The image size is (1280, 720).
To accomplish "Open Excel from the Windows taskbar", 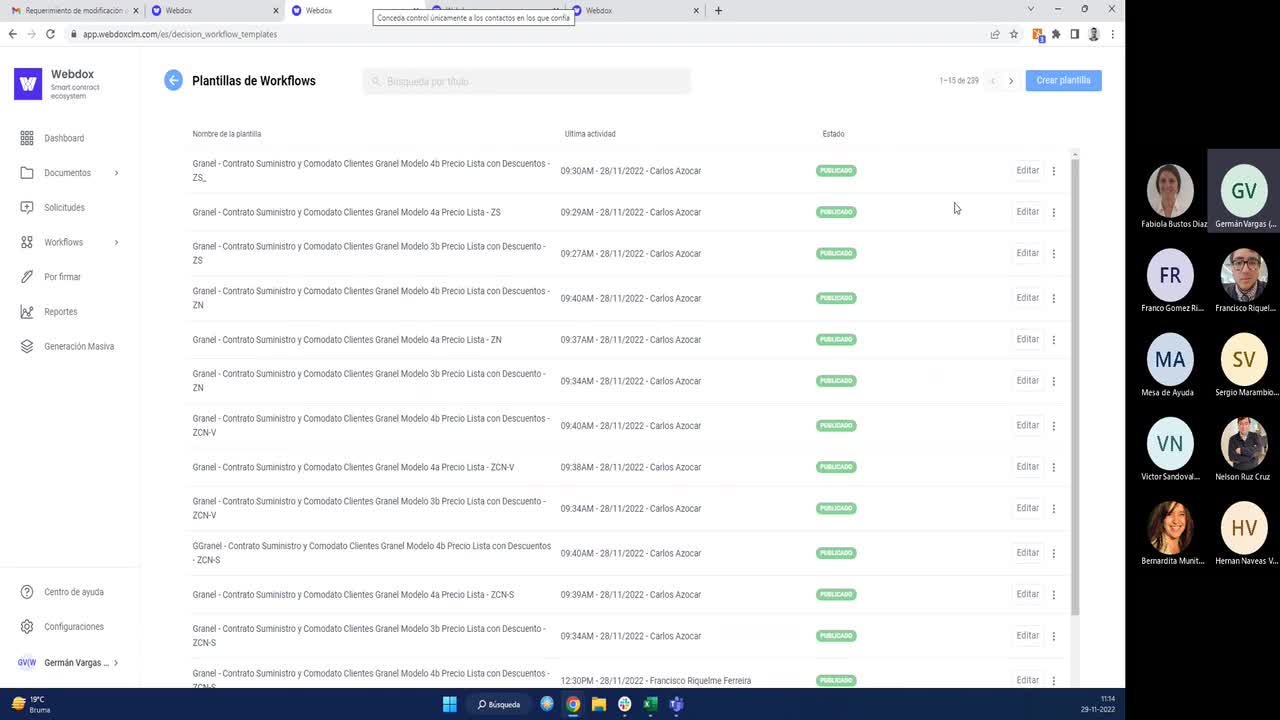I will 650,704.
